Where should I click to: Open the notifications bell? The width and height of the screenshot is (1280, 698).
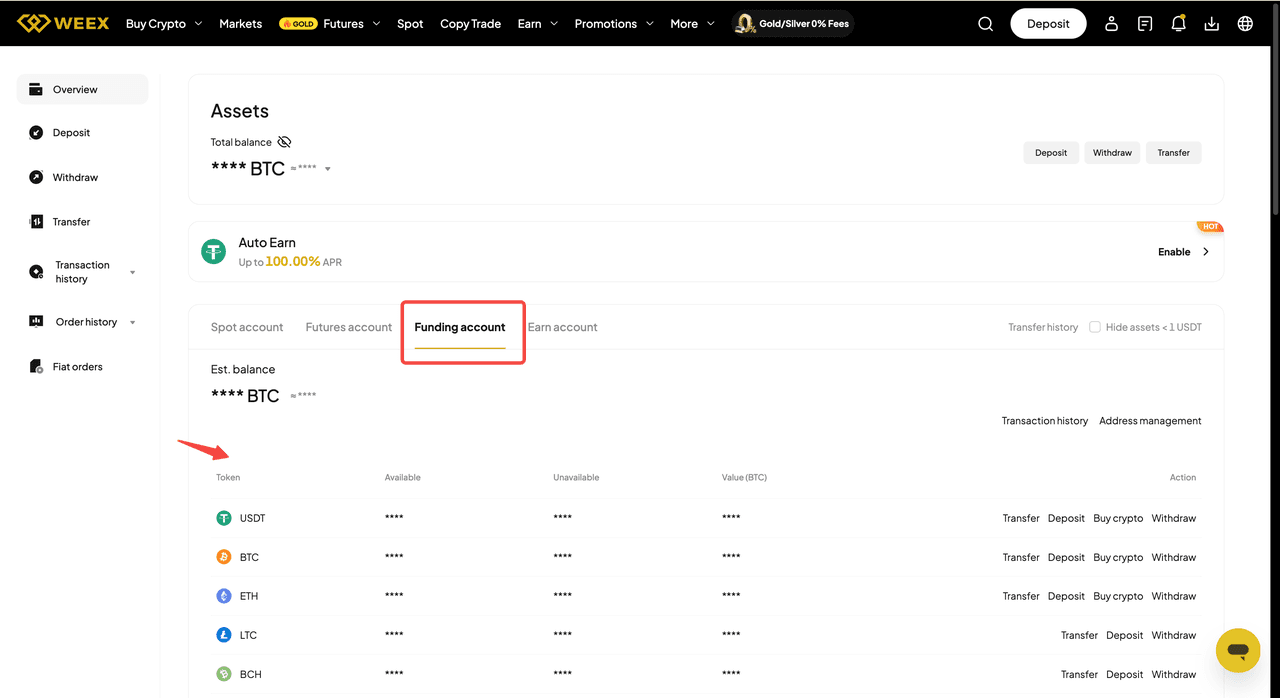(x=1178, y=24)
